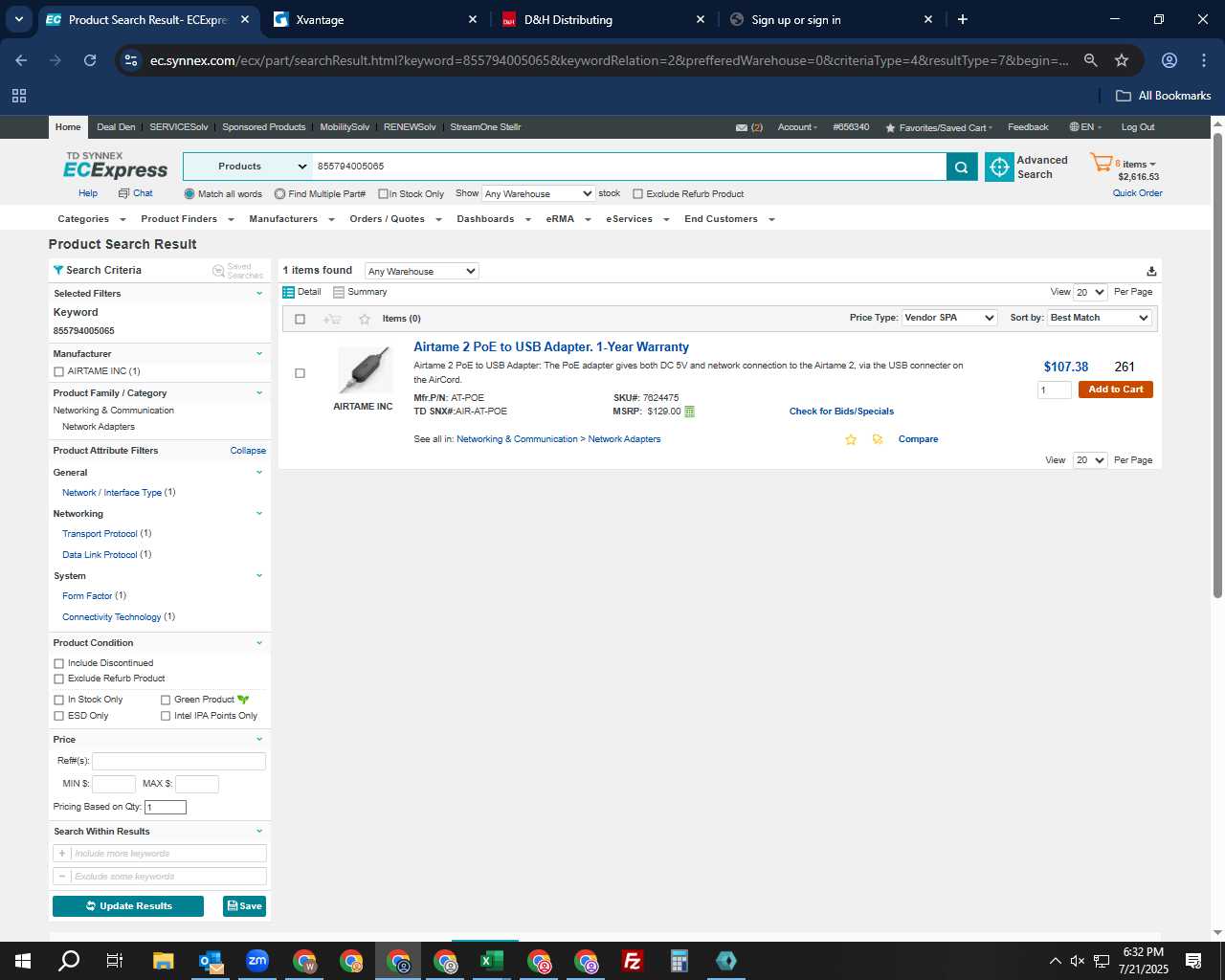Click the green MSRP calculator icon
This screenshot has height=980, width=1225.
click(x=690, y=412)
